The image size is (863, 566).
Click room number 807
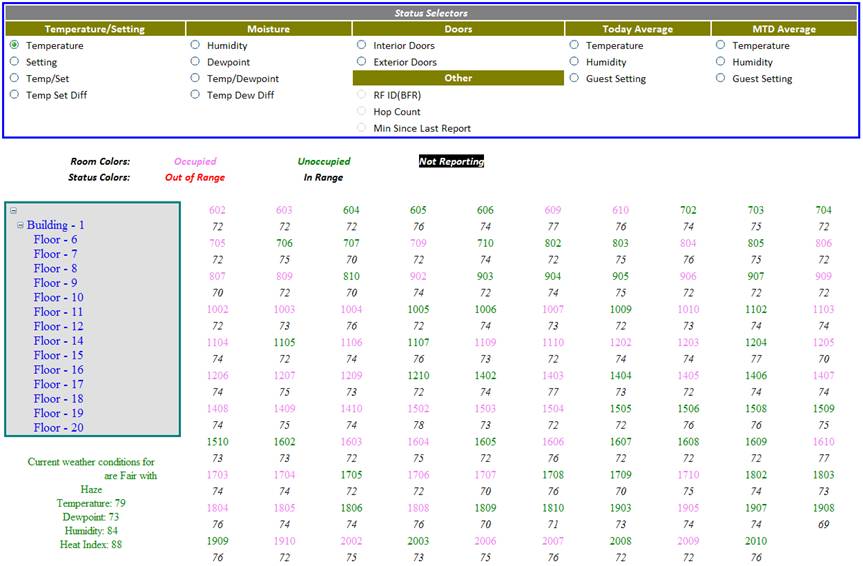[x=217, y=276]
